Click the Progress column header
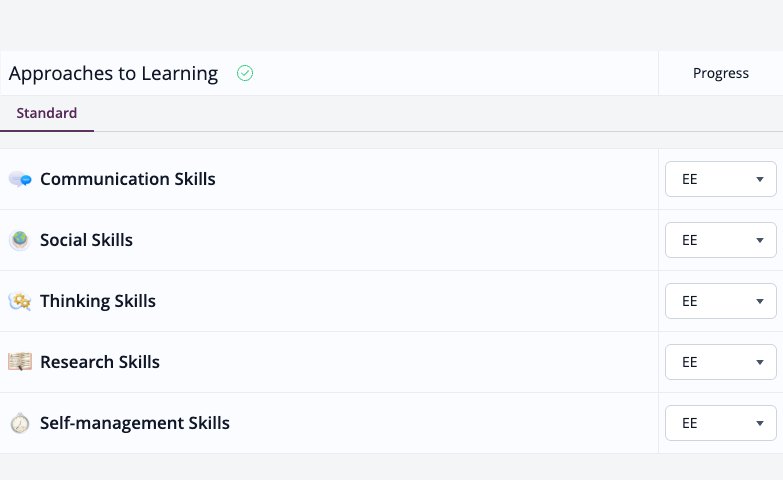 click(x=721, y=73)
